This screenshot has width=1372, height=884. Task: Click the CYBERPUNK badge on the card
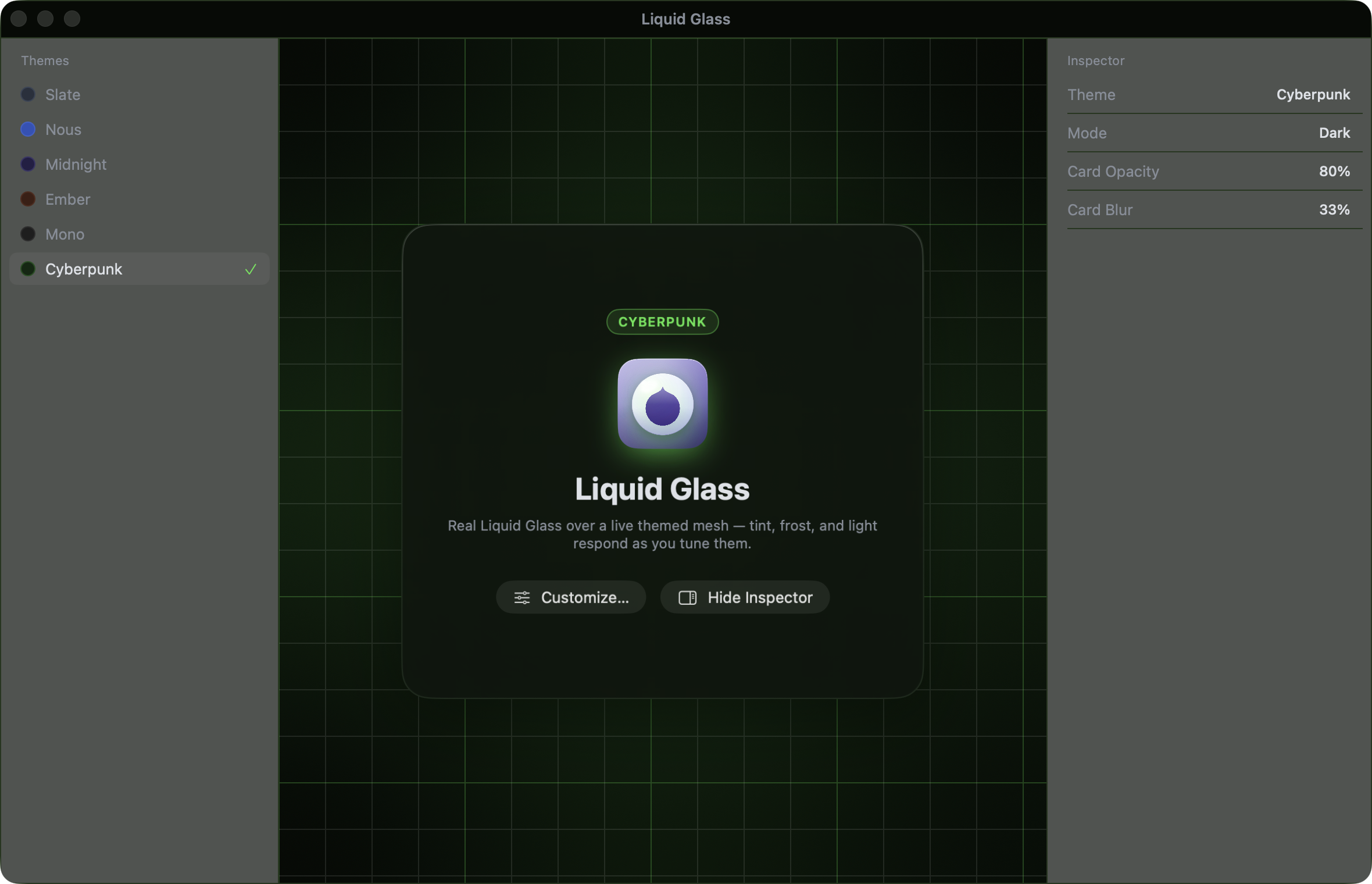click(662, 322)
